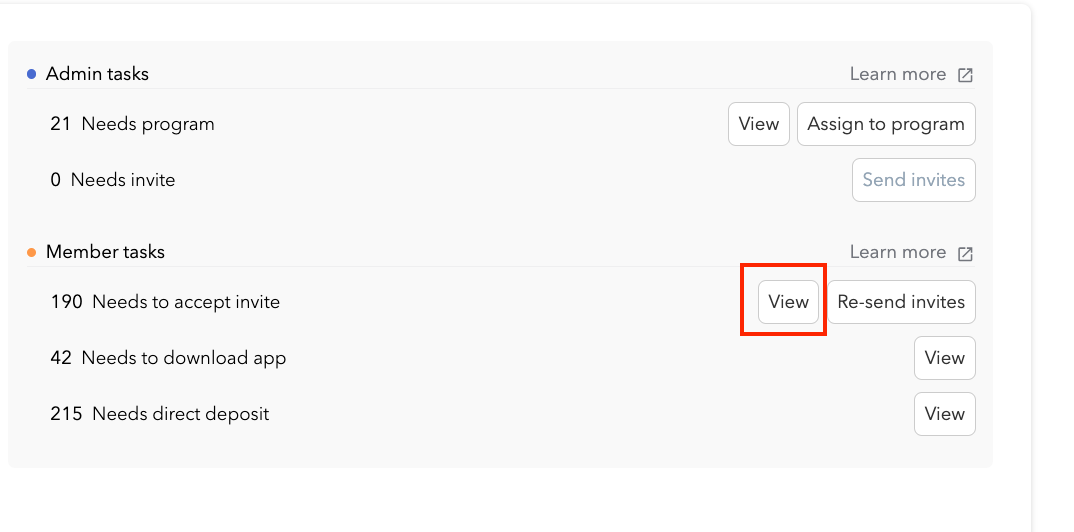Click the orange dot next to Member tasks
The height and width of the screenshot is (532, 1074).
pos(32,252)
